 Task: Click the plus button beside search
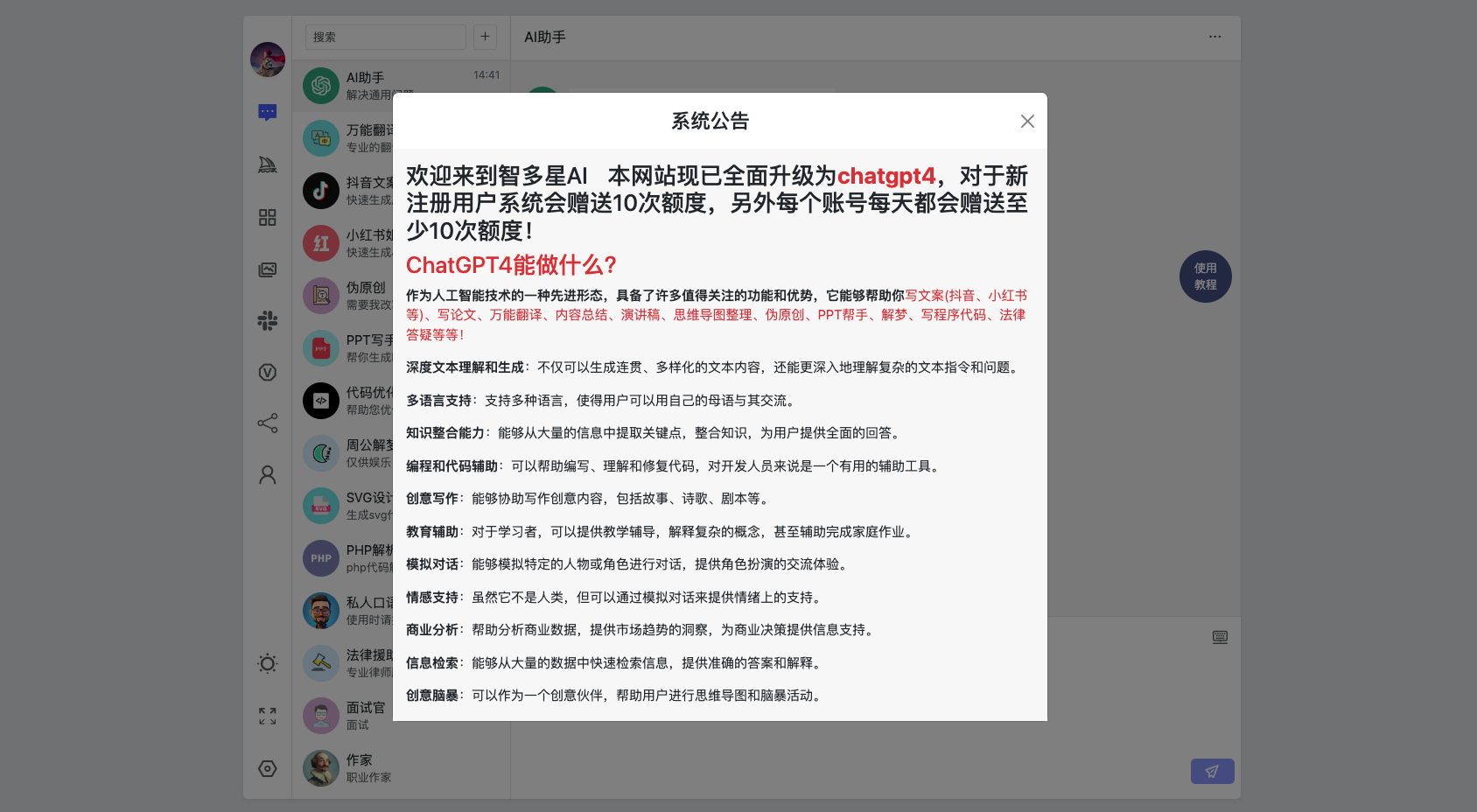(485, 37)
